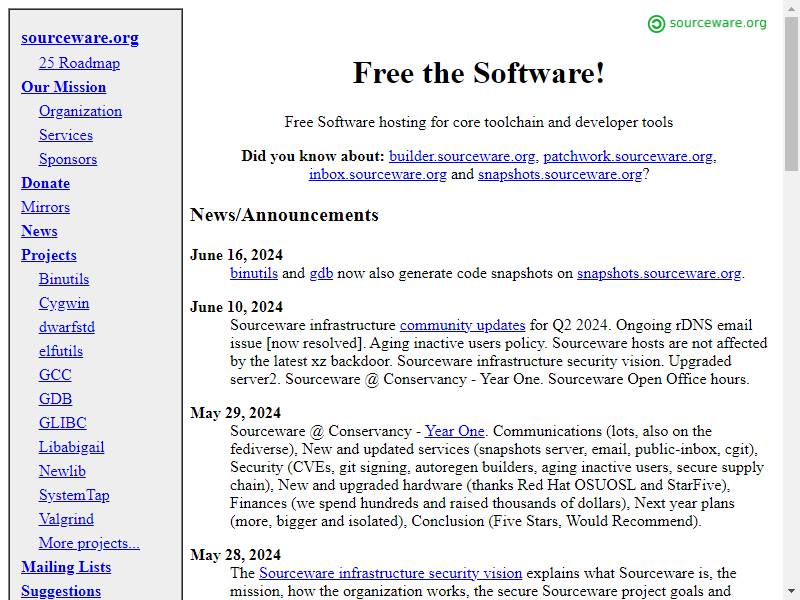Open the elfutils project link
800x600 pixels.
(61, 351)
